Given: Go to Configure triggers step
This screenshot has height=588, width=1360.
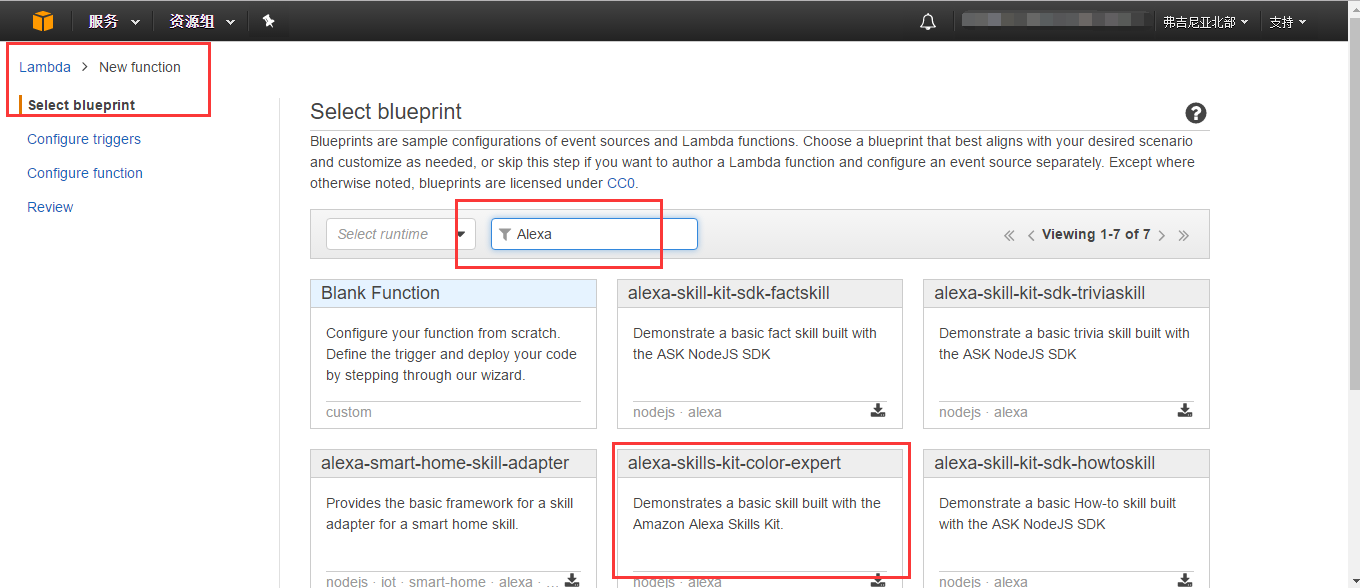Looking at the screenshot, I should 84,139.
